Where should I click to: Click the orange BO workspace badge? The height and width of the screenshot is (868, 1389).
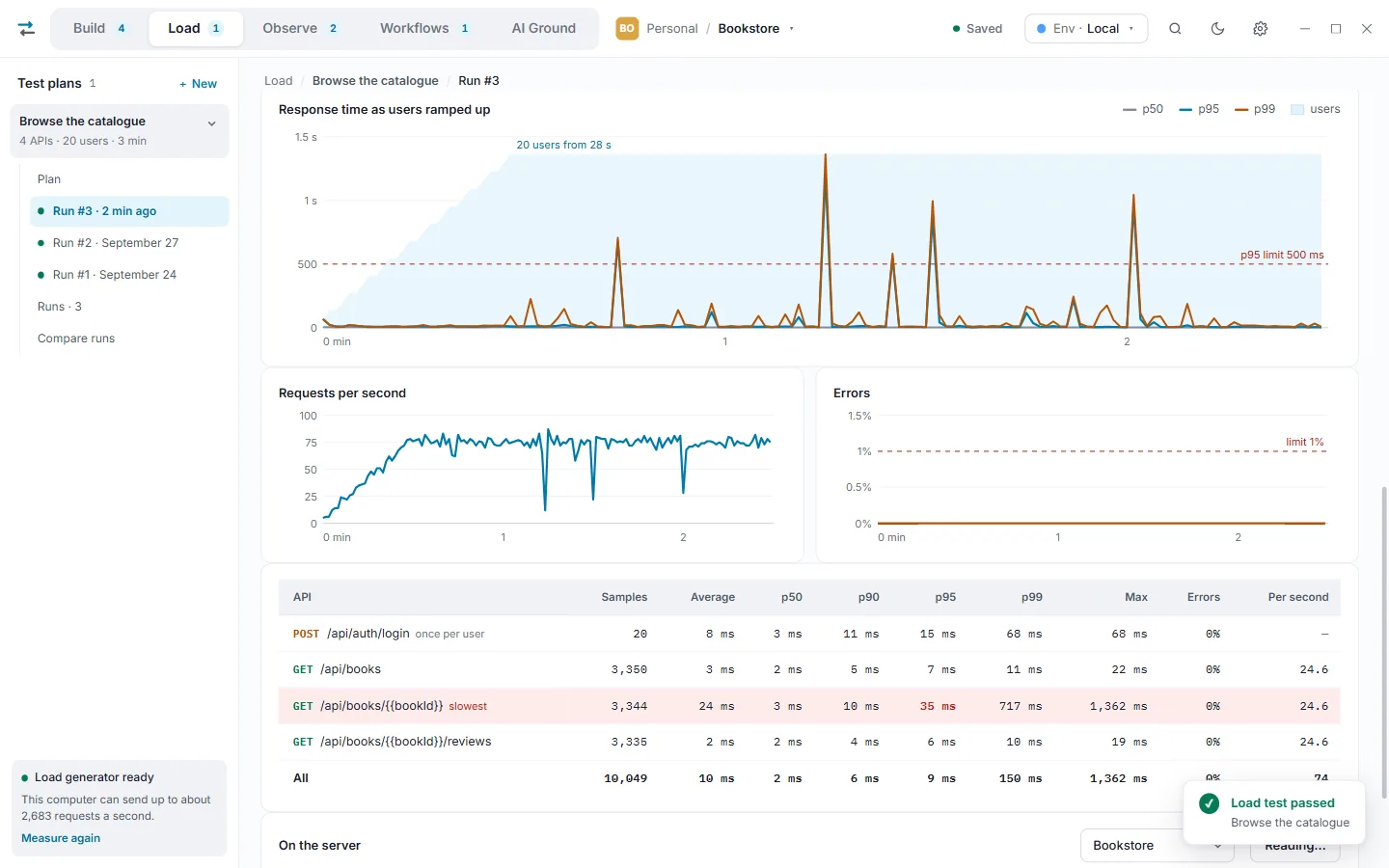[627, 29]
